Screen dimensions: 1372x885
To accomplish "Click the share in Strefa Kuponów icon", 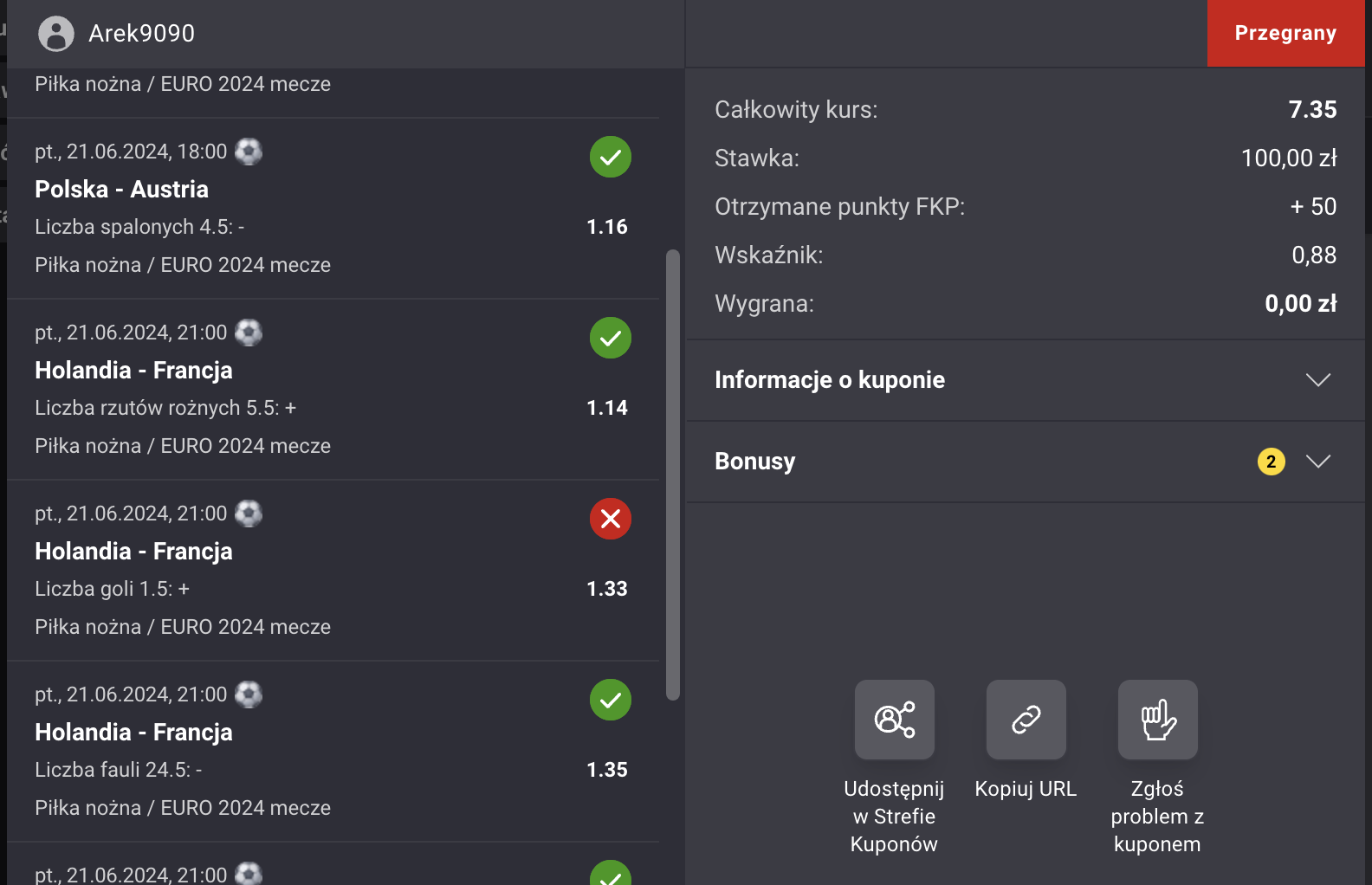I will tap(894, 720).
